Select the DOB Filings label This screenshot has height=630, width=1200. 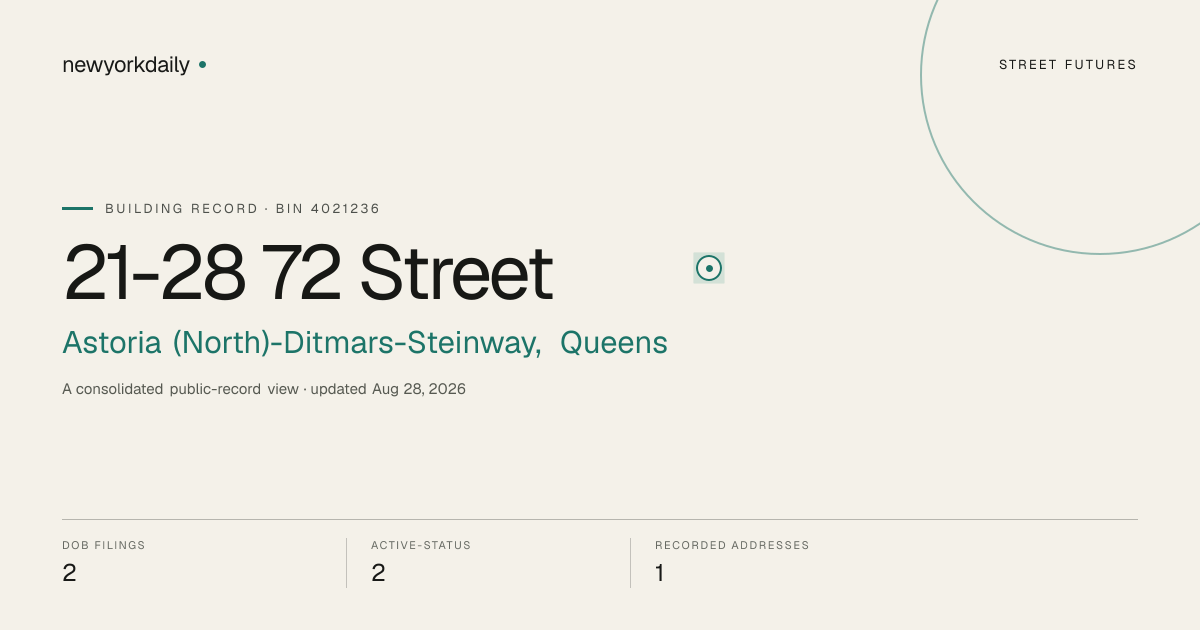104,545
